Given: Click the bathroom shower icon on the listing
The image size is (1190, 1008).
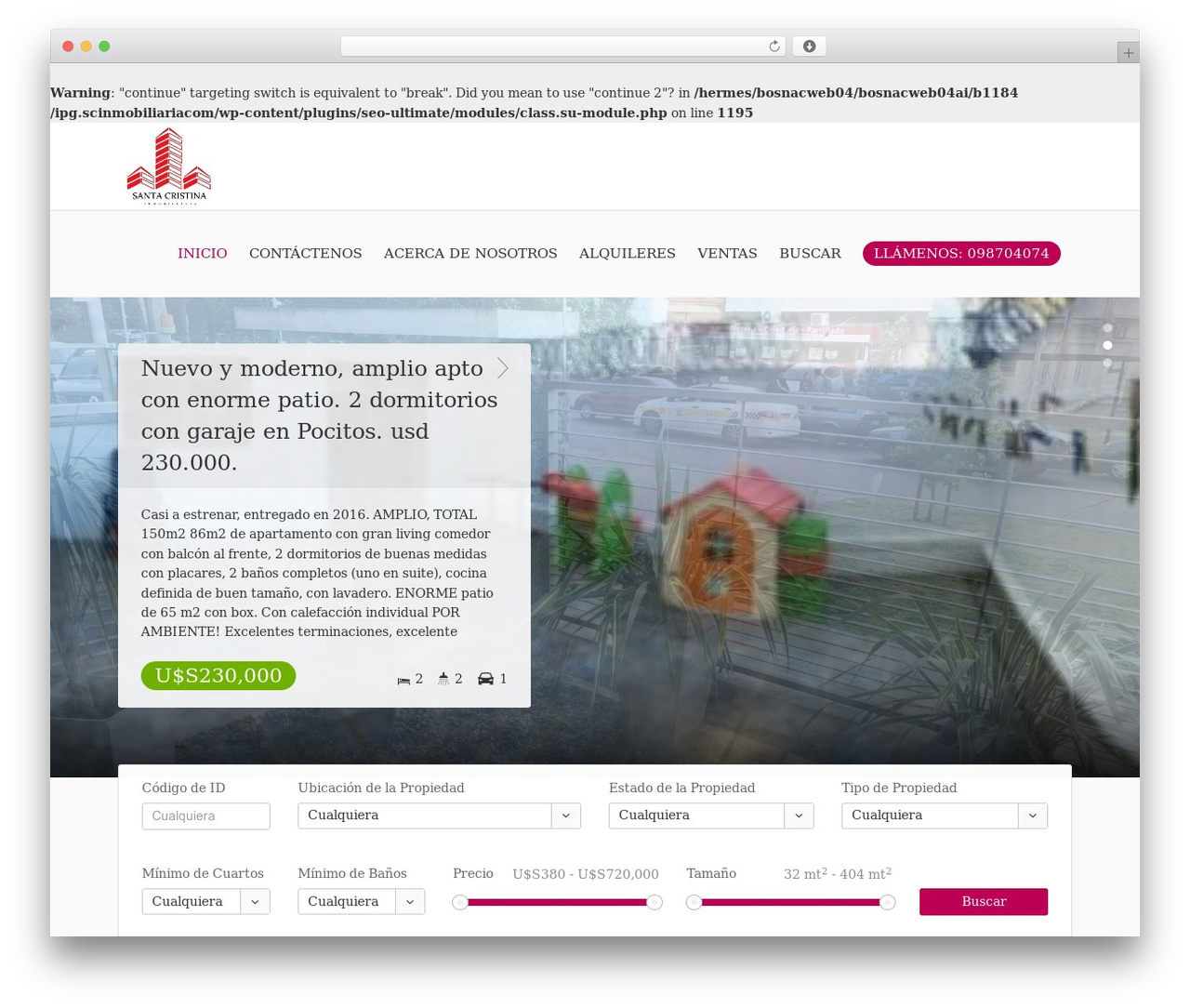Looking at the screenshot, I should [x=443, y=679].
